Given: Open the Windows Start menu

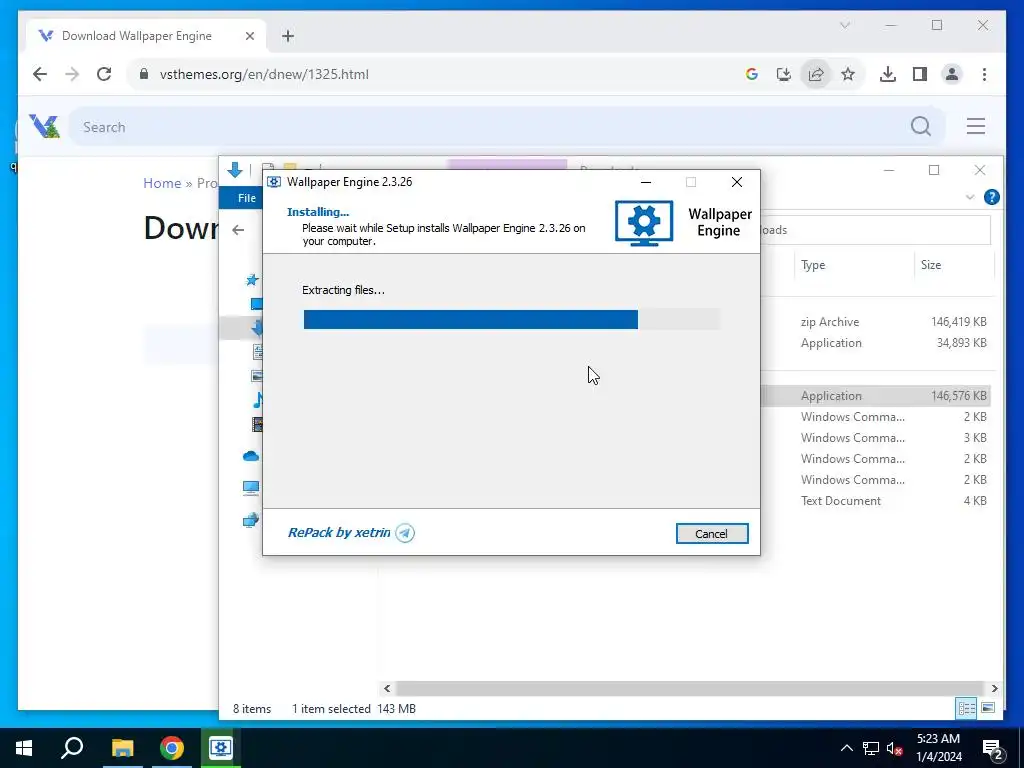Looking at the screenshot, I should (x=24, y=748).
